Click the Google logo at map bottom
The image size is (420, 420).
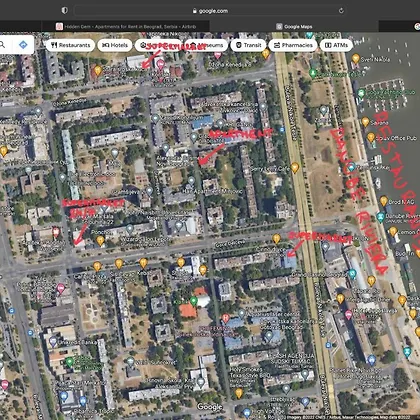(x=209, y=407)
